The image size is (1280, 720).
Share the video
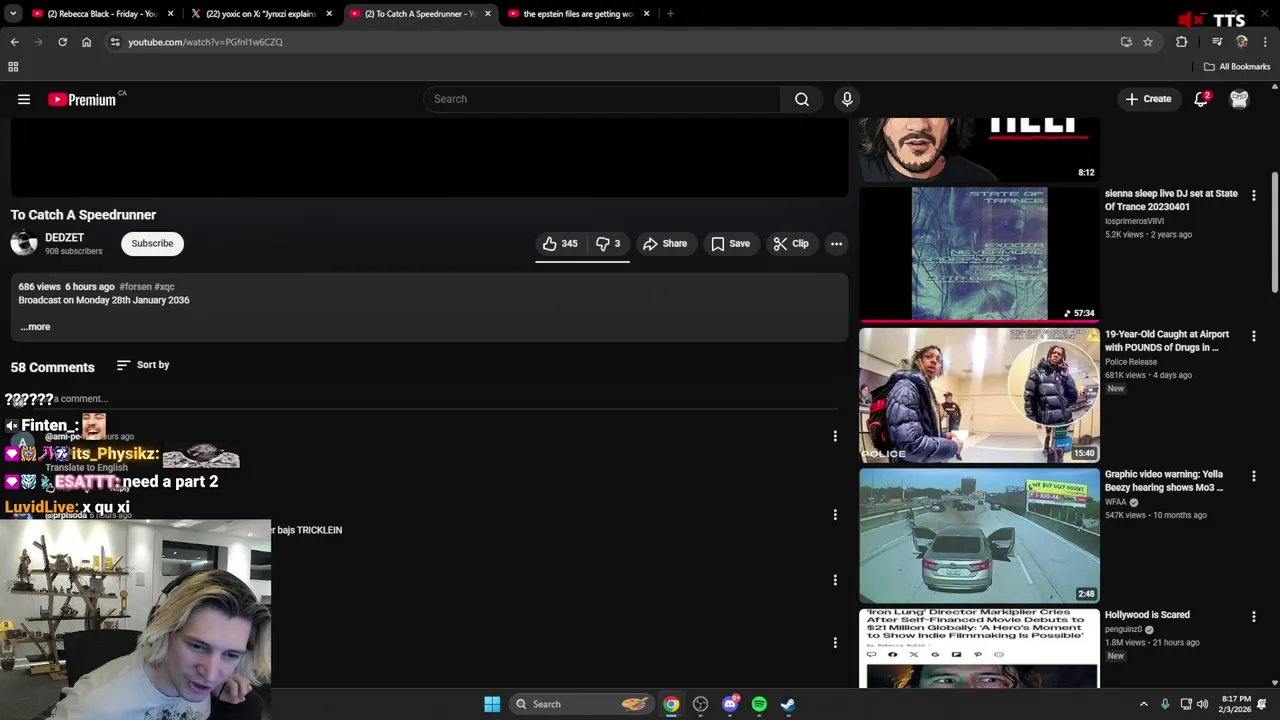pyautogui.click(x=665, y=244)
